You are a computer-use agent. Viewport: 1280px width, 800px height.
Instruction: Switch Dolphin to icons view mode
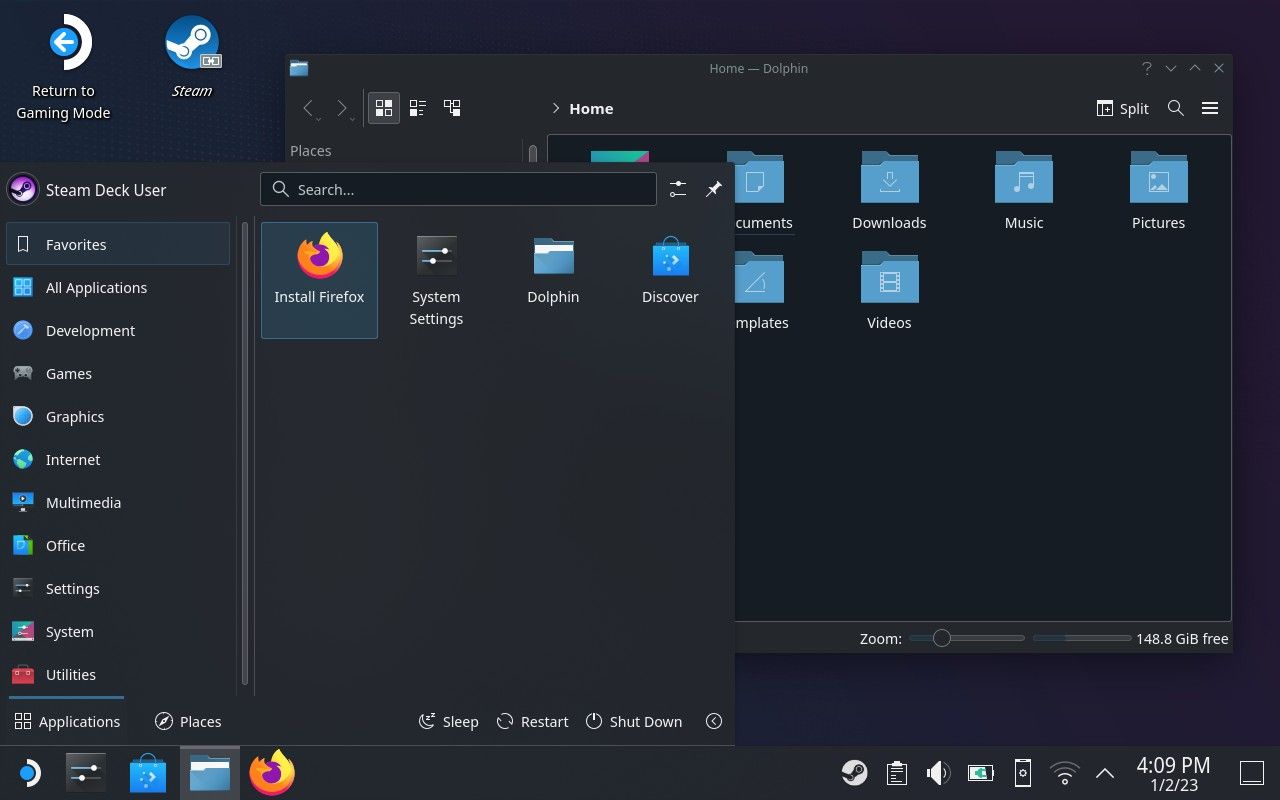[384, 107]
